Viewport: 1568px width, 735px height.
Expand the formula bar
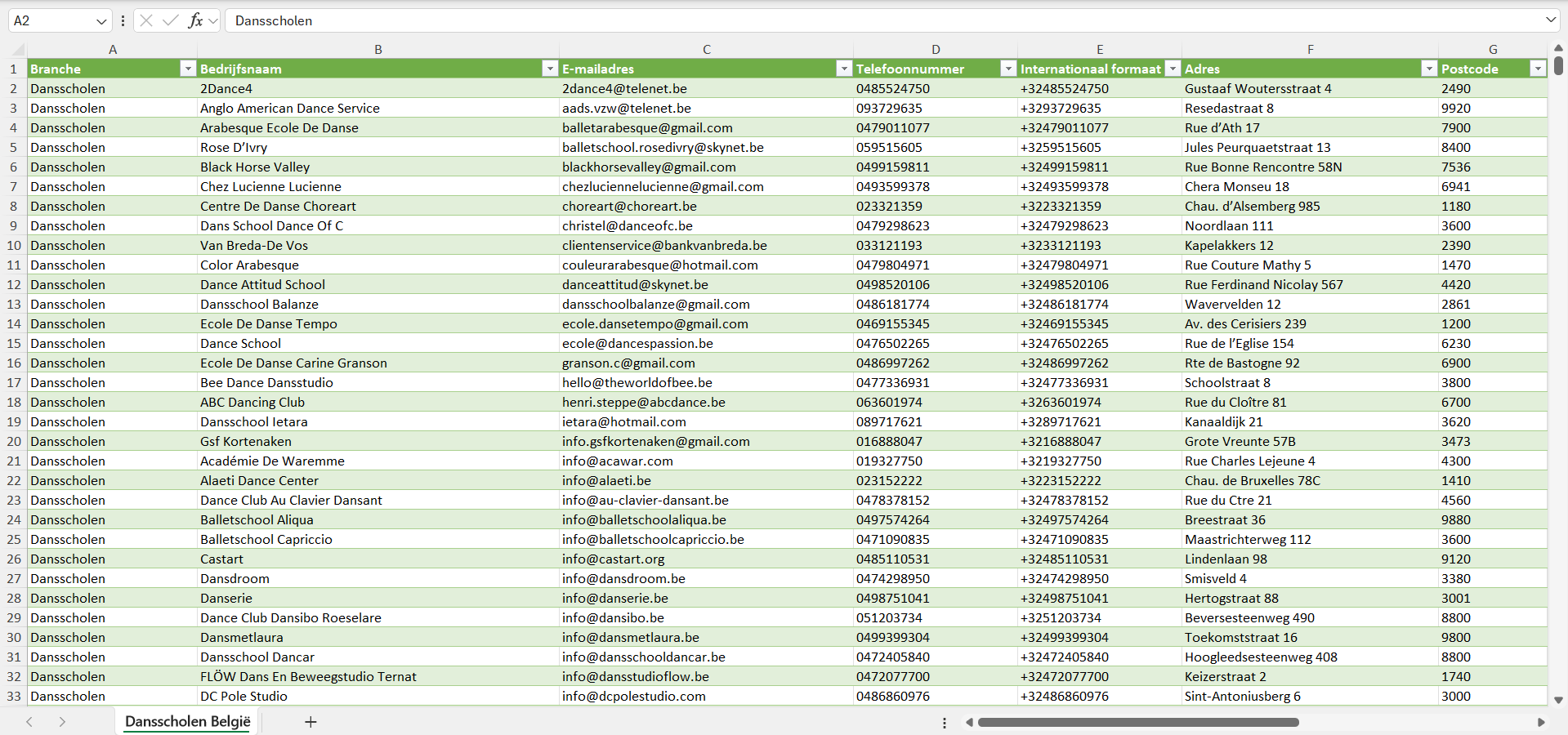pyautogui.click(x=1550, y=20)
